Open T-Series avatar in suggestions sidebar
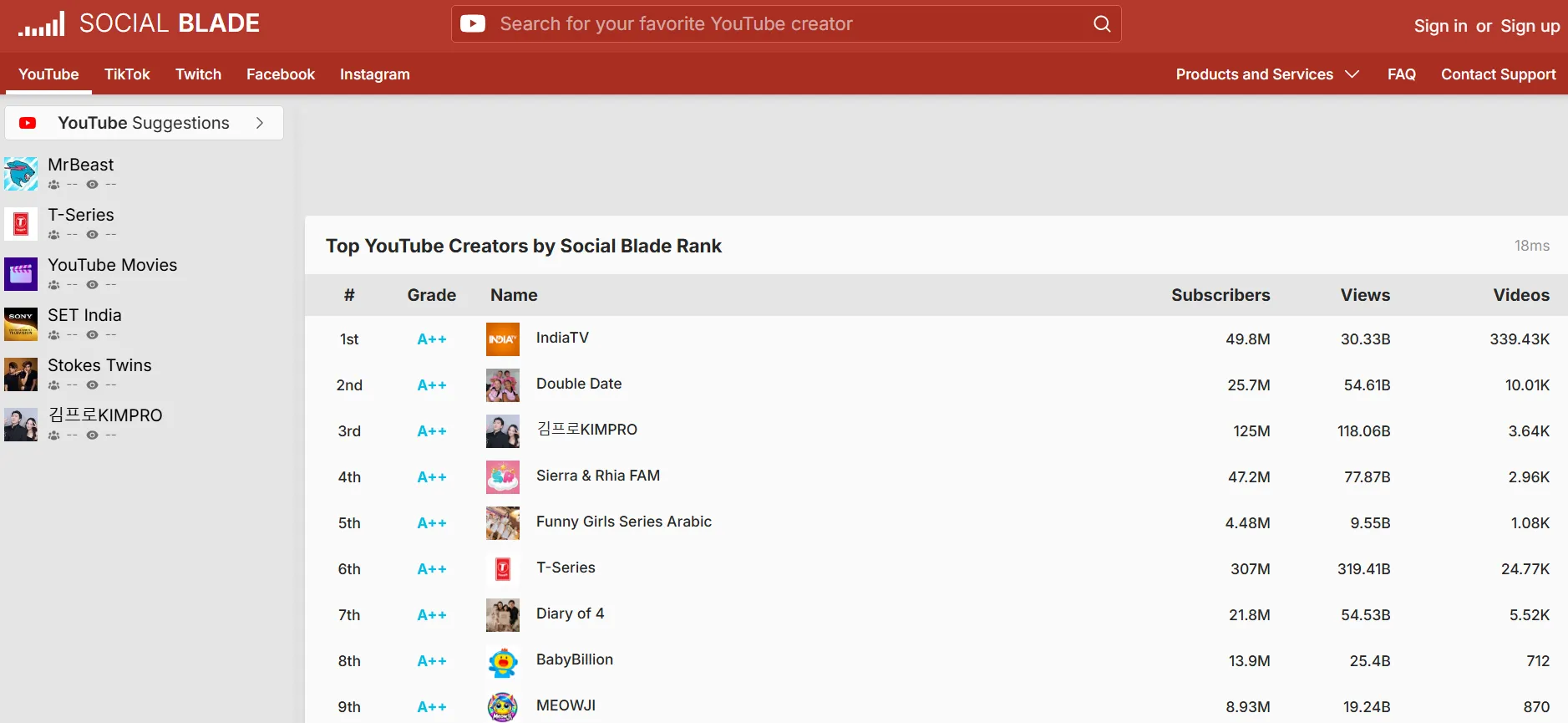Image resolution: width=1568 pixels, height=723 pixels. coord(21,224)
